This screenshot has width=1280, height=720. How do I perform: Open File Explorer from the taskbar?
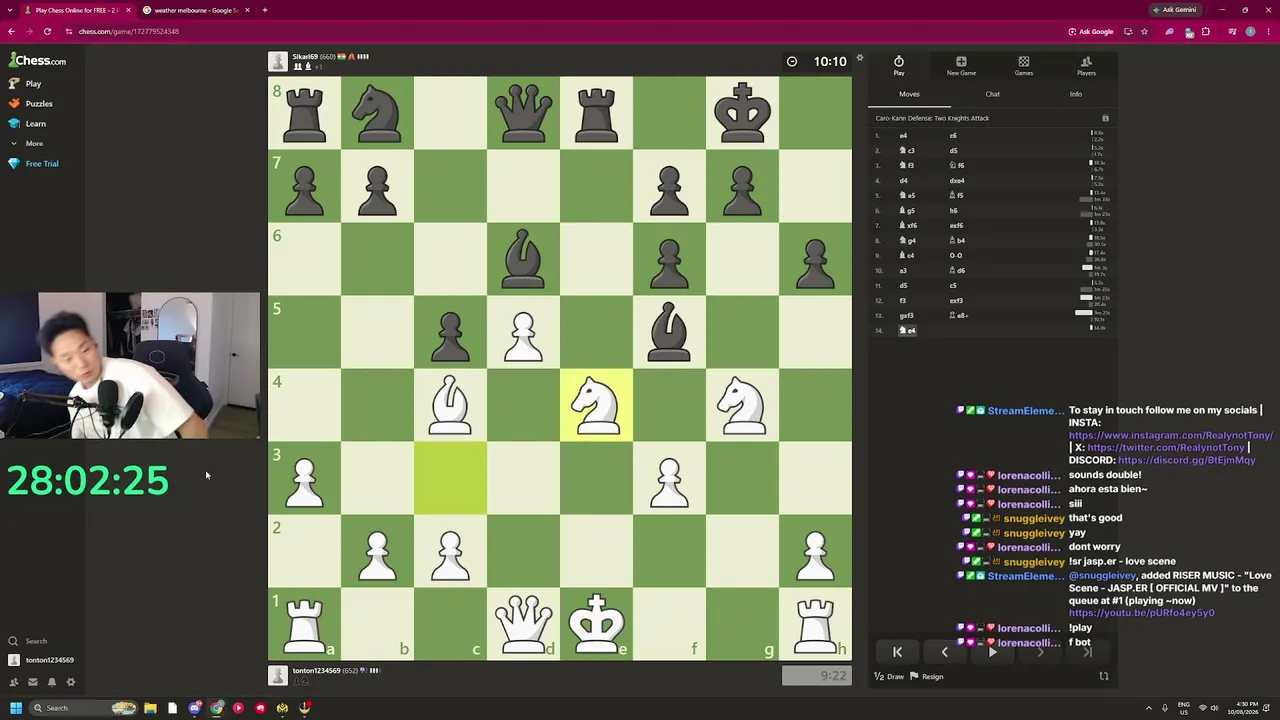coord(150,708)
